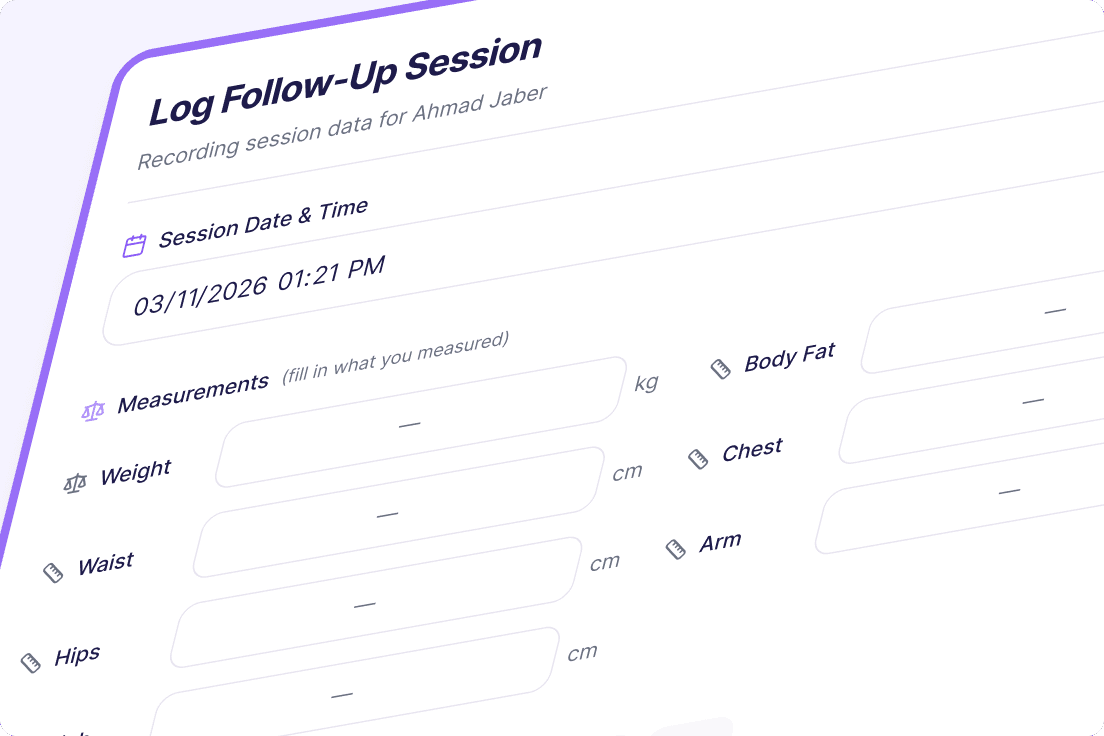Click the Measurements section label

coord(193,394)
